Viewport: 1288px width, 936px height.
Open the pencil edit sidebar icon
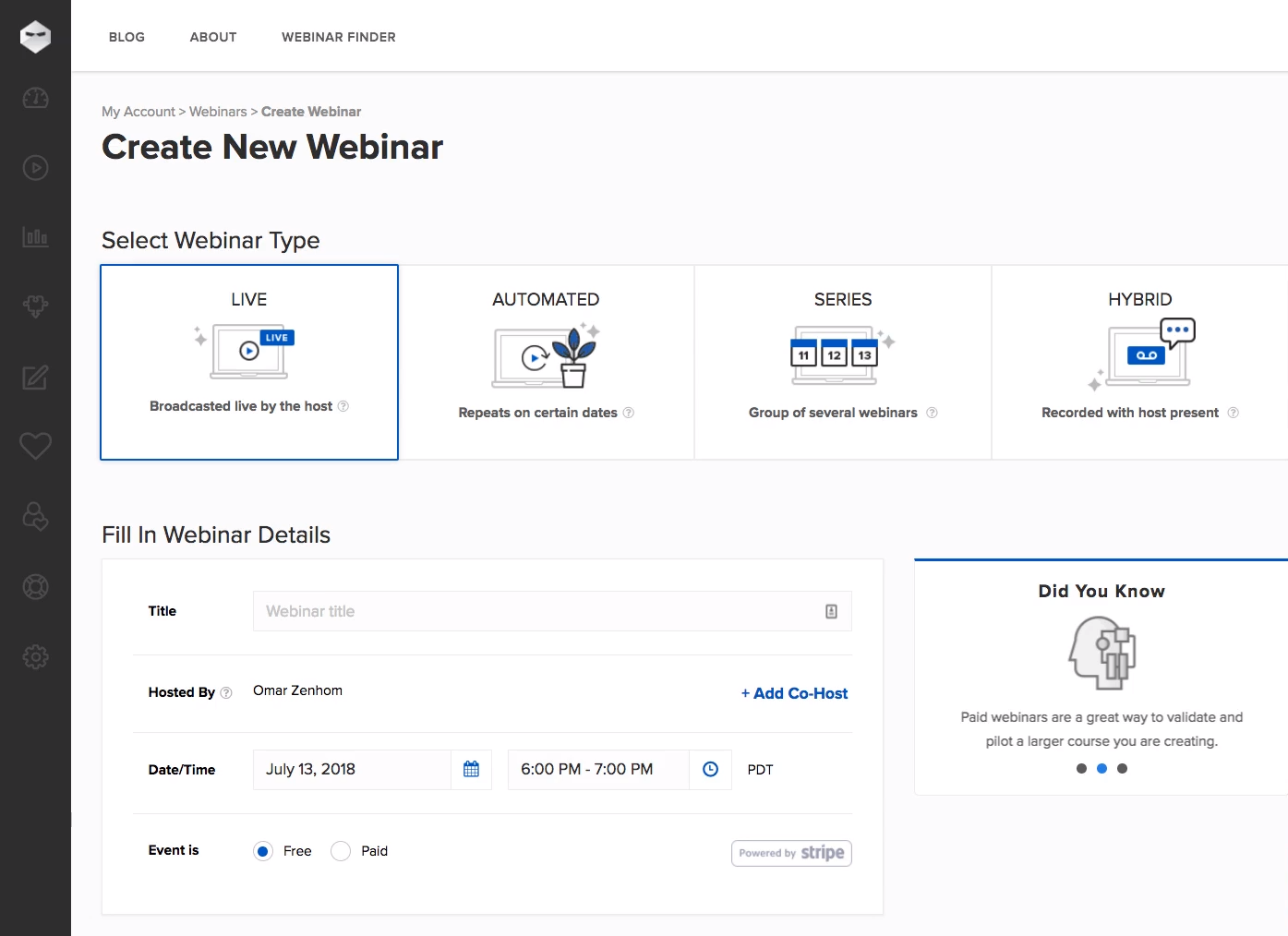pos(35,377)
